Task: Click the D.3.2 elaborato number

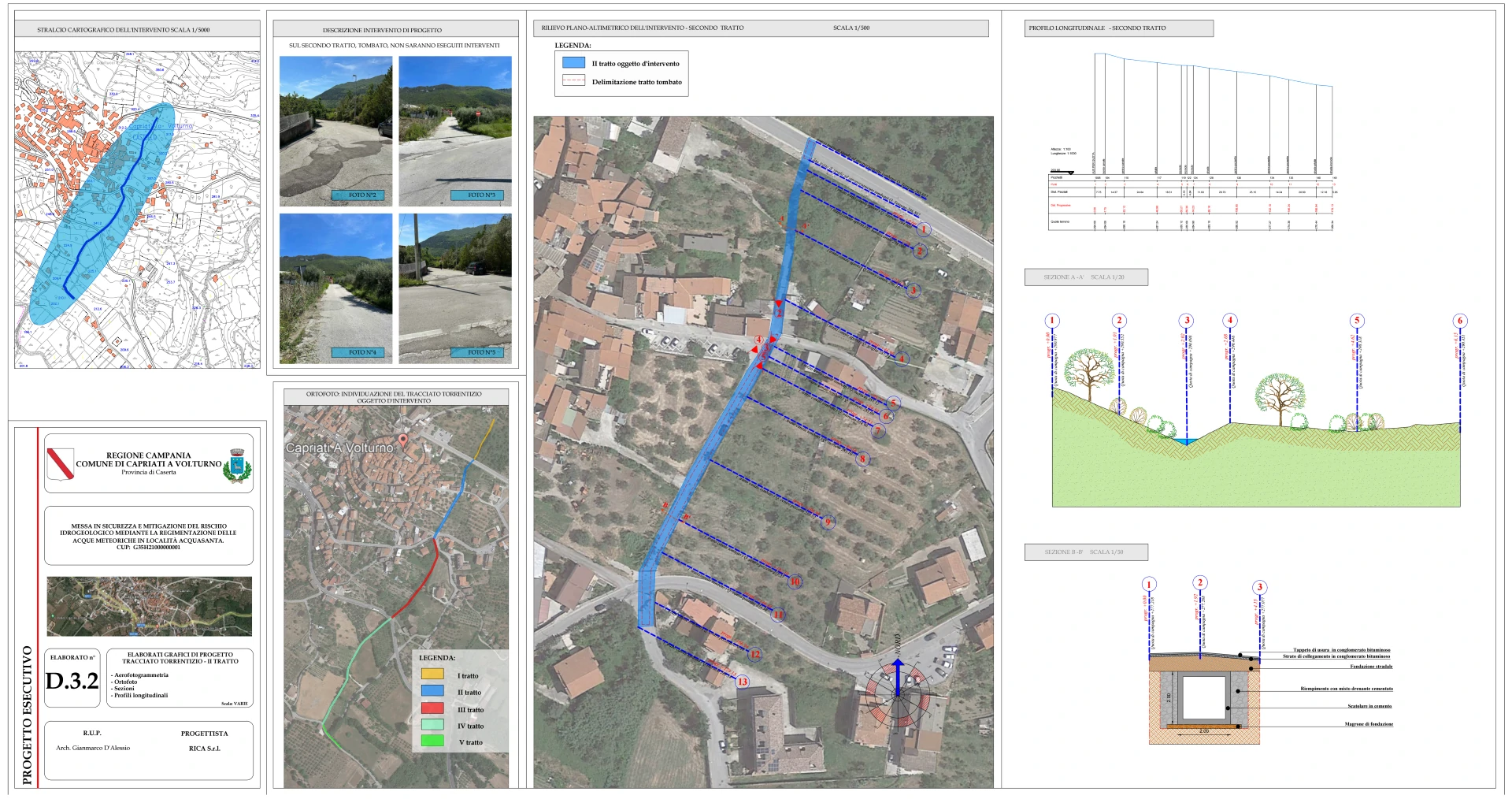Action: 72,681
